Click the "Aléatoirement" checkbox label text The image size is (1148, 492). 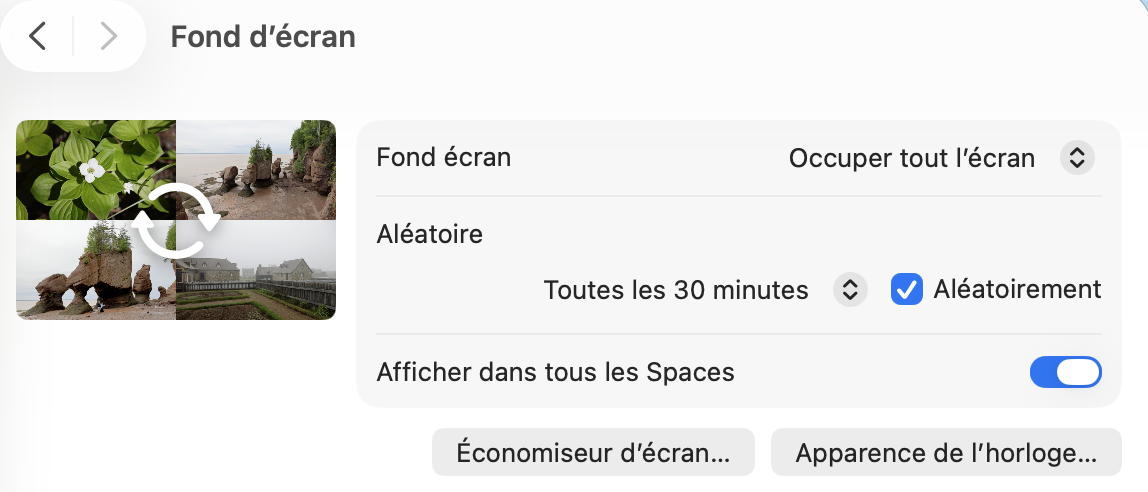coord(1016,290)
